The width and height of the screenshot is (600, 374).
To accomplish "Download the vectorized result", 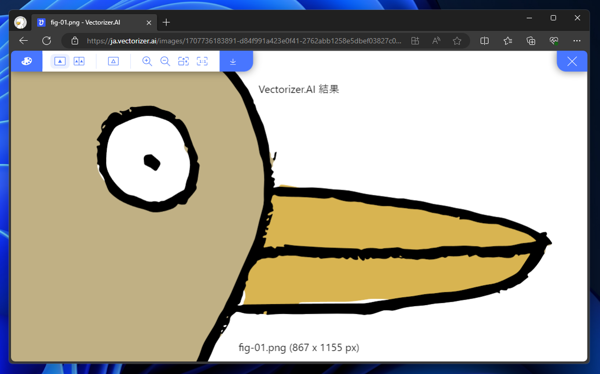I will 233,62.
